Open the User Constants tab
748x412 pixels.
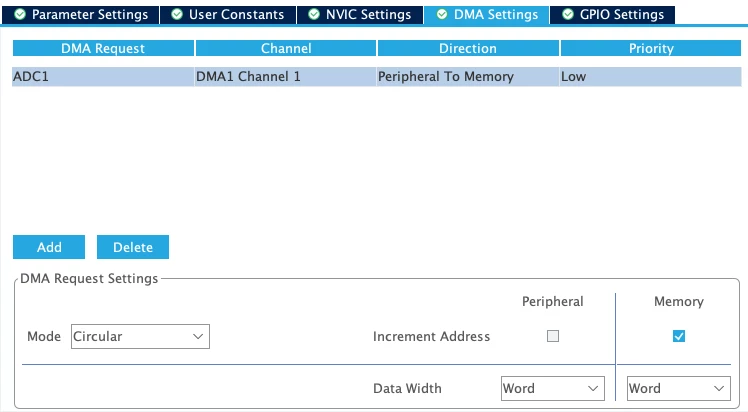228,15
